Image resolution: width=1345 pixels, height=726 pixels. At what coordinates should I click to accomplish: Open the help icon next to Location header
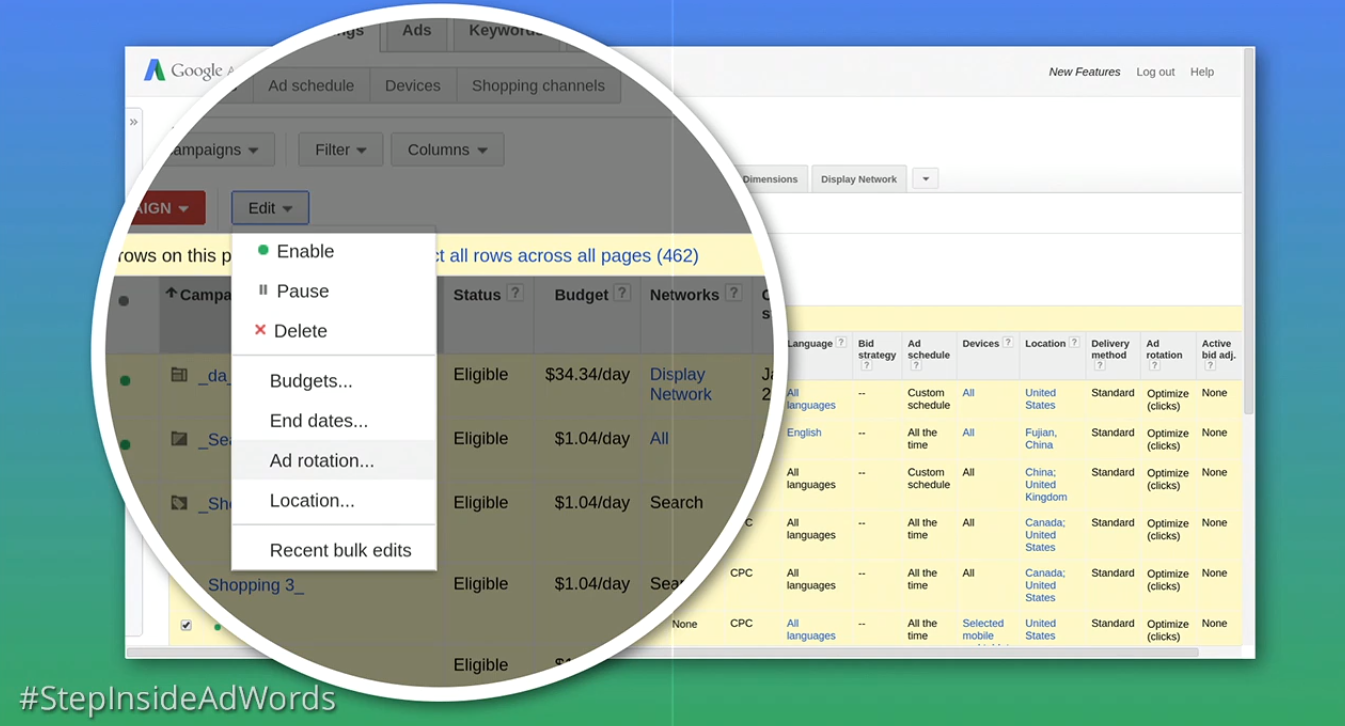coord(1075,343)
